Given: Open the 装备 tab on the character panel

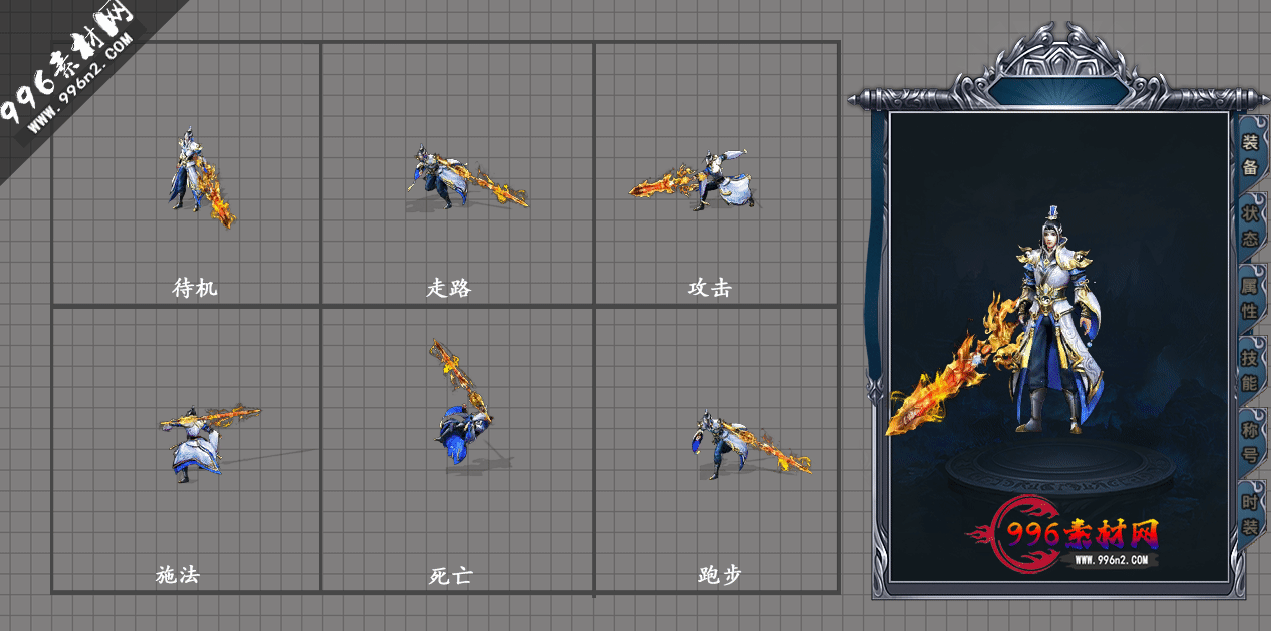Looking at the screenshot, I should click(x=1250, y=154).
